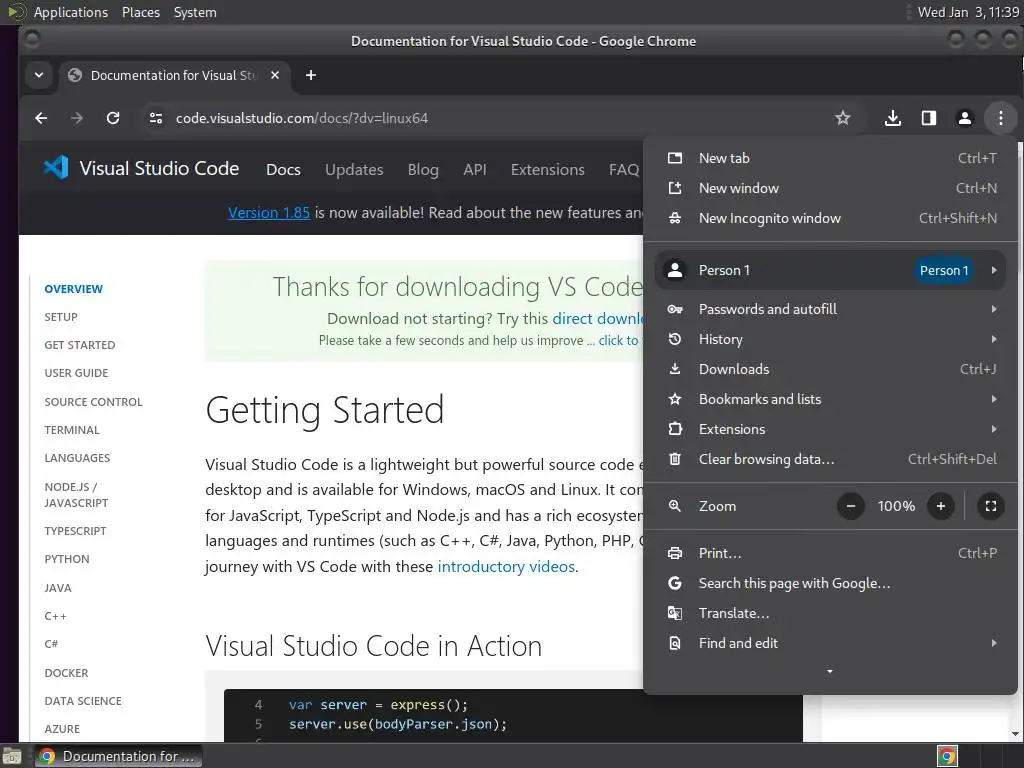This screenshot has width=1024, height=768.
Task: Close the Documentation for Visual Studio tab
Action: 275,75
